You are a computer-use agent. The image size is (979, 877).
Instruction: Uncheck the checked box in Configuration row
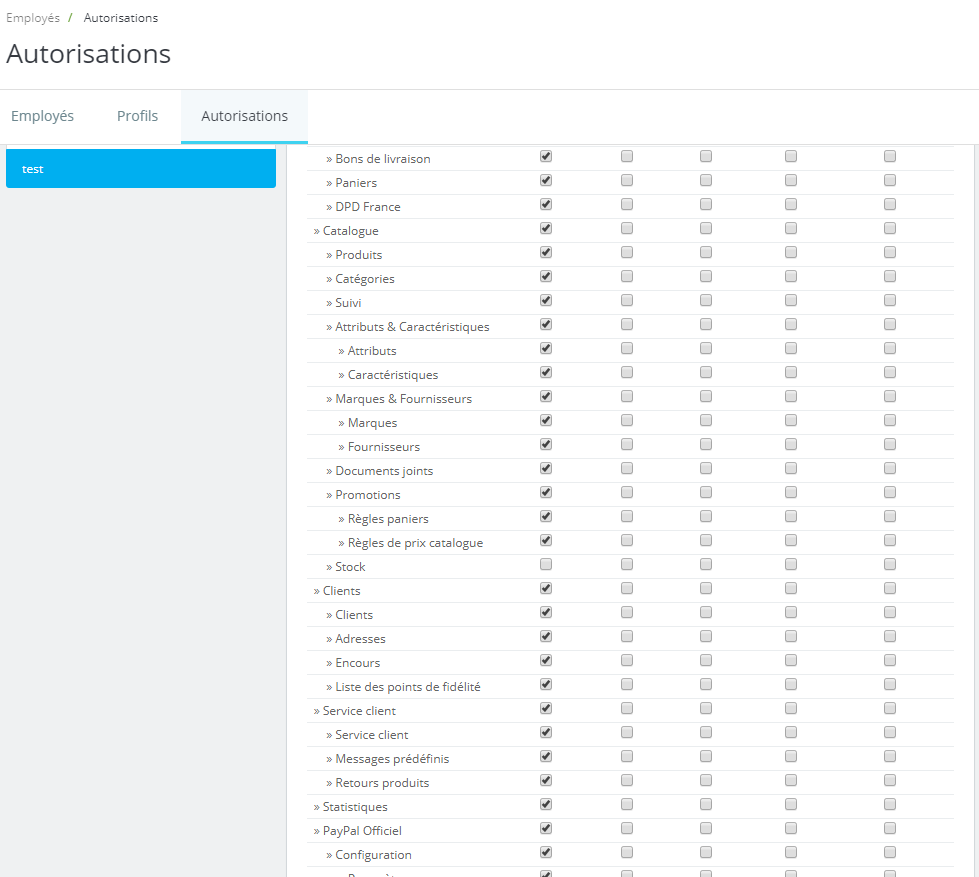[x=546, y=853]
